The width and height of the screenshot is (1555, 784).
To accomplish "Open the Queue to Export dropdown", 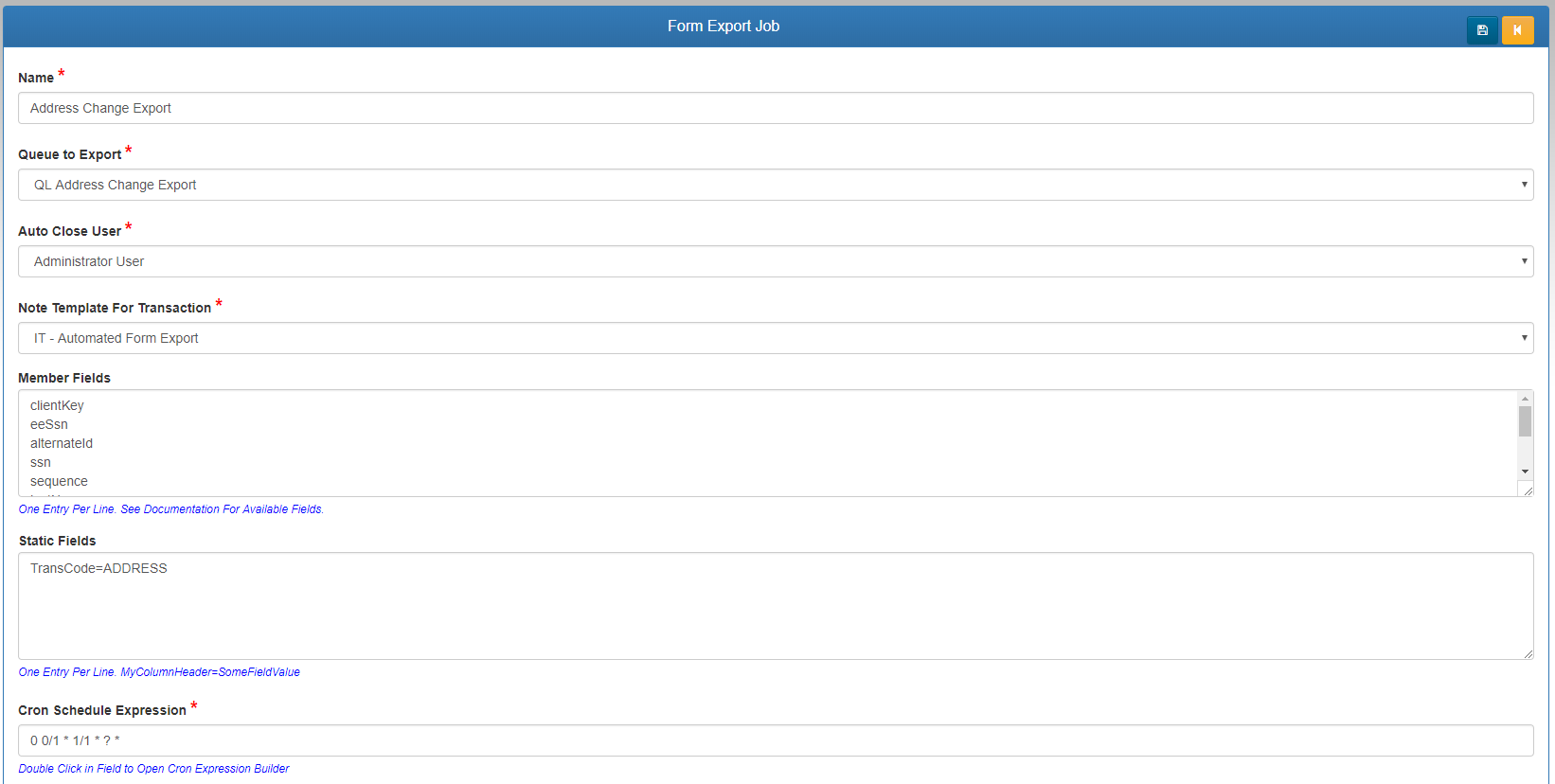I will pos(776,185).
